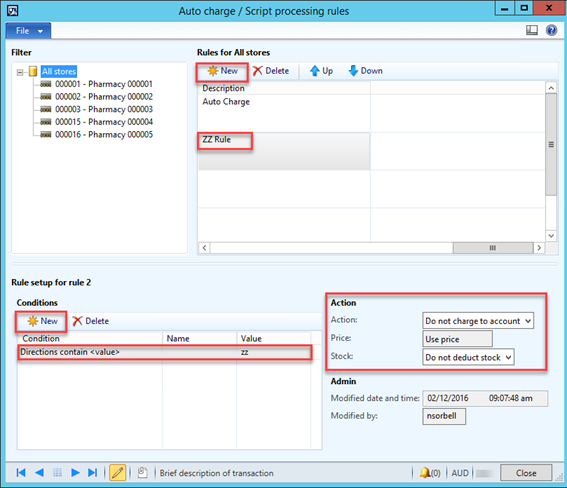
Task: Go to first record navigation arrow
Action: (x=21, y=472)
